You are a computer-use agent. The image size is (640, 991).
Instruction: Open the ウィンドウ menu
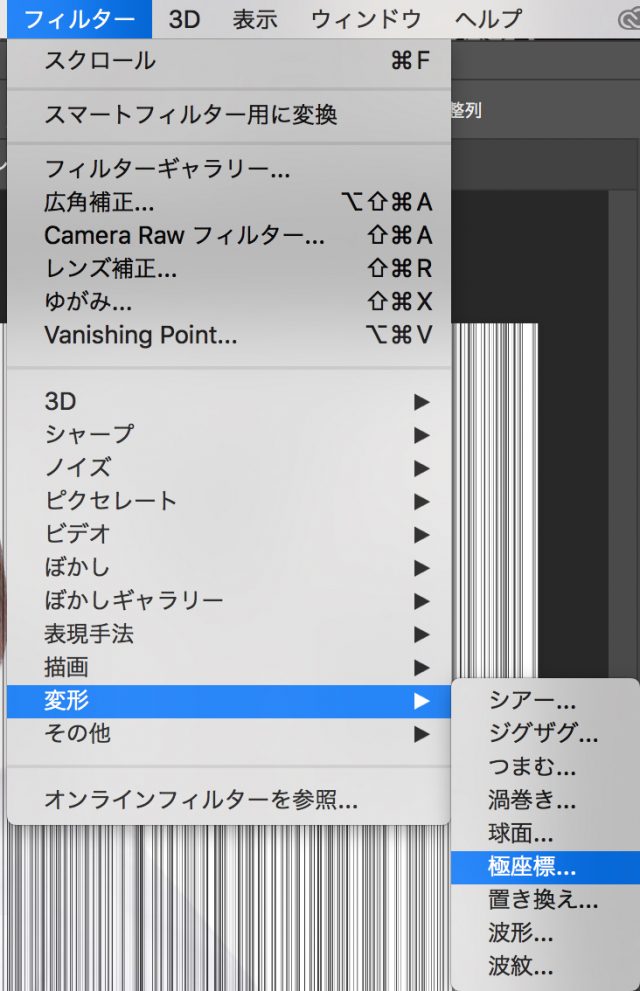click(x=366, y=19)
